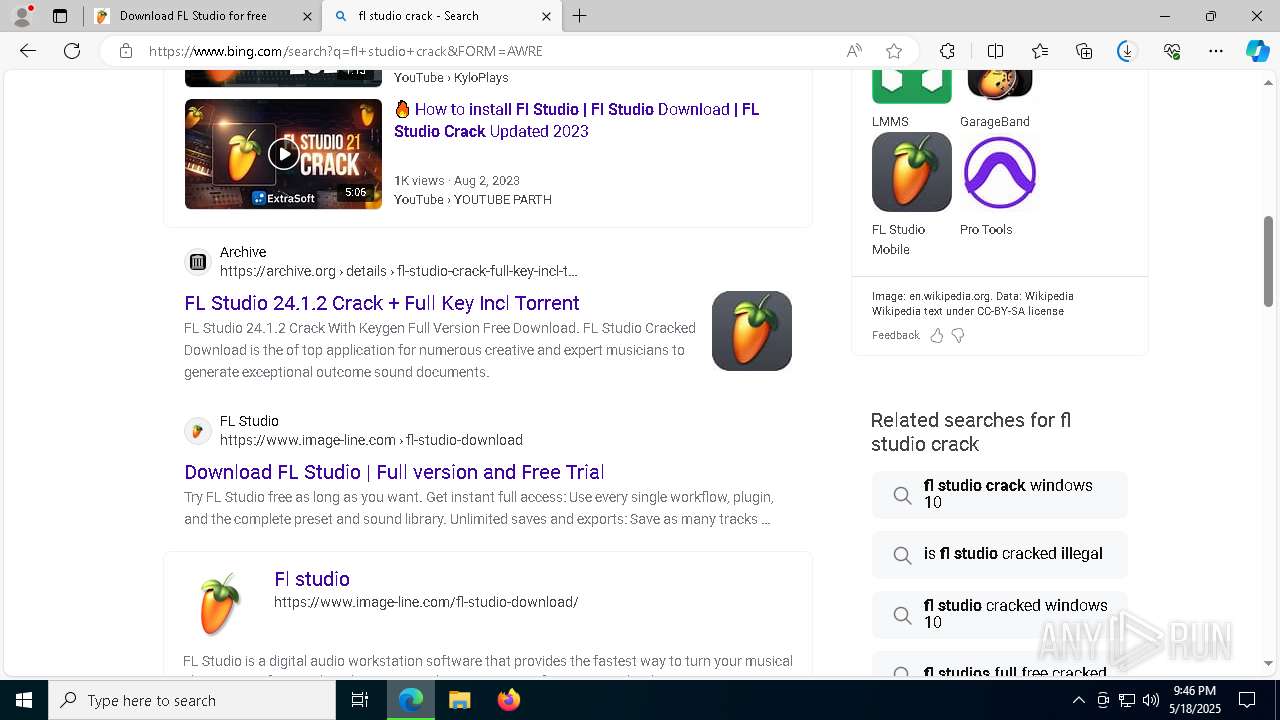This screenshot has height=720, width=1280.
Task: Click the large FL Studio logo in card
Action: click(x=219, y=603)
